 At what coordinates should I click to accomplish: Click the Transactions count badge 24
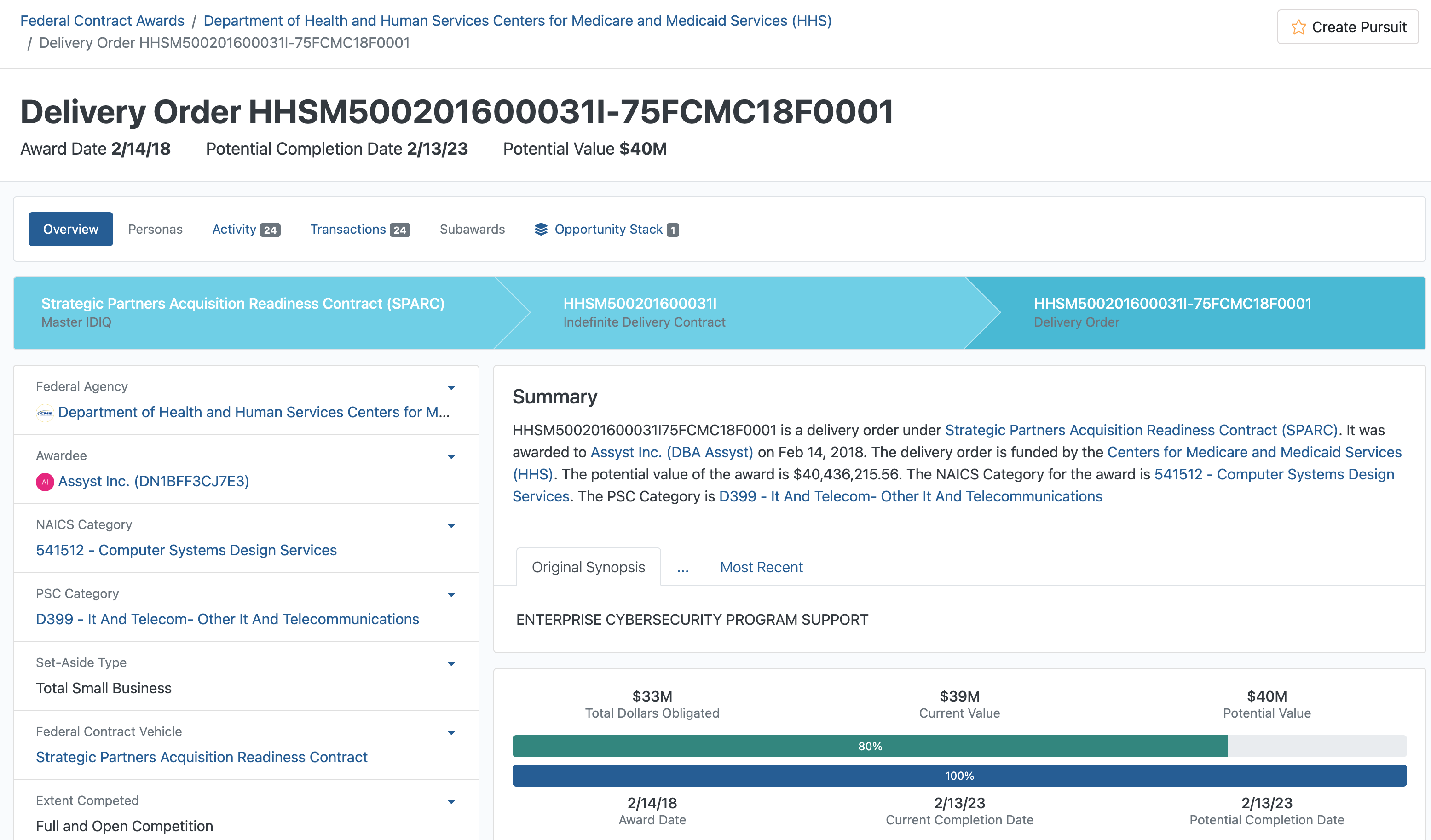tap(400, 230)
